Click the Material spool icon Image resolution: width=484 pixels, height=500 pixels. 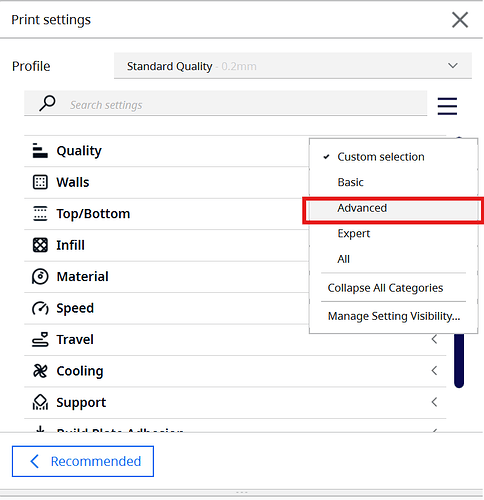click(40, 277)
